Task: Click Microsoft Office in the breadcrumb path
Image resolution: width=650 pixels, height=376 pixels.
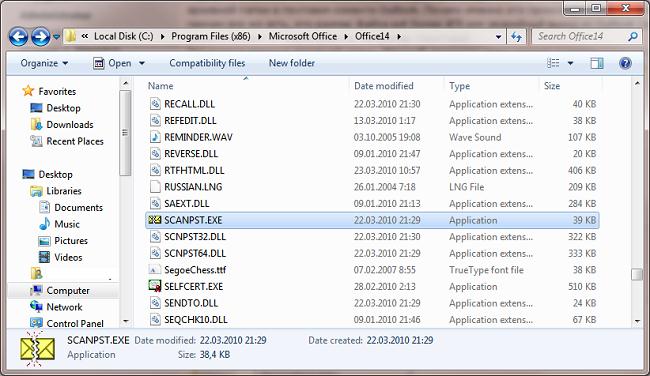Action: tap(303, 36)
